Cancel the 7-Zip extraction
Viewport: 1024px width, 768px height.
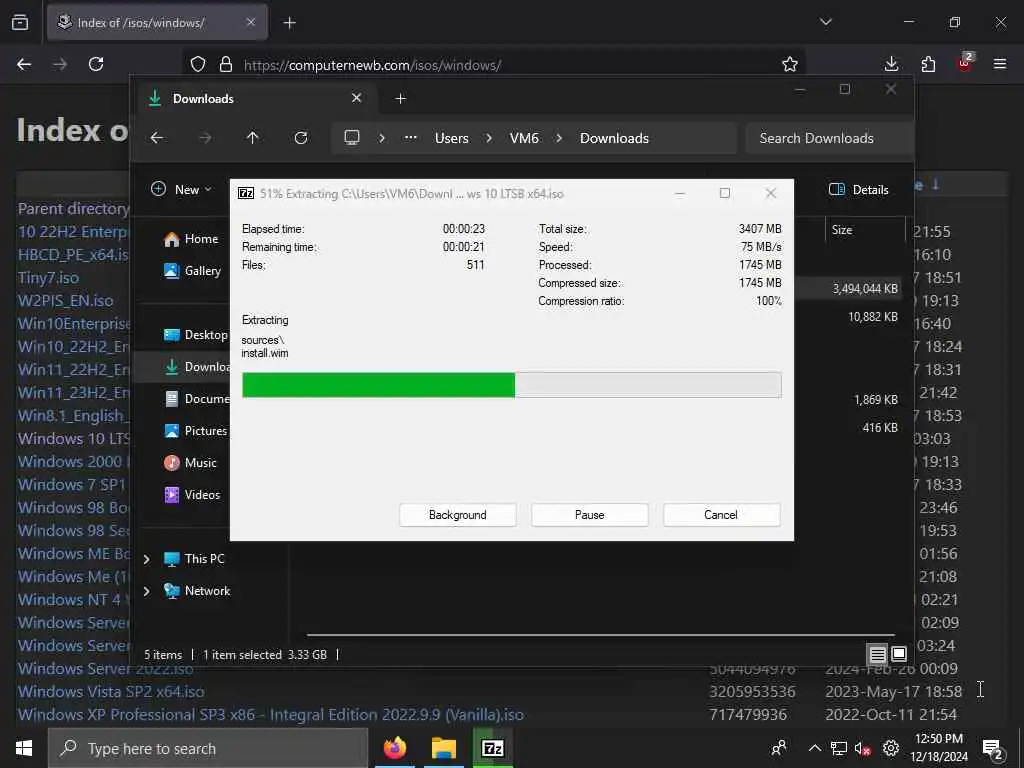pyautogui.click(x=721, y=515)
